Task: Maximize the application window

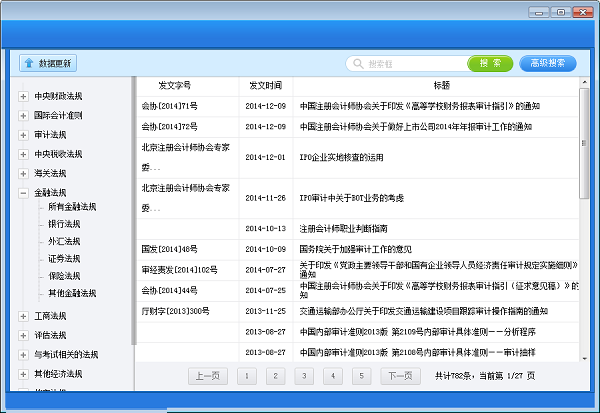Action: (561, 13)
